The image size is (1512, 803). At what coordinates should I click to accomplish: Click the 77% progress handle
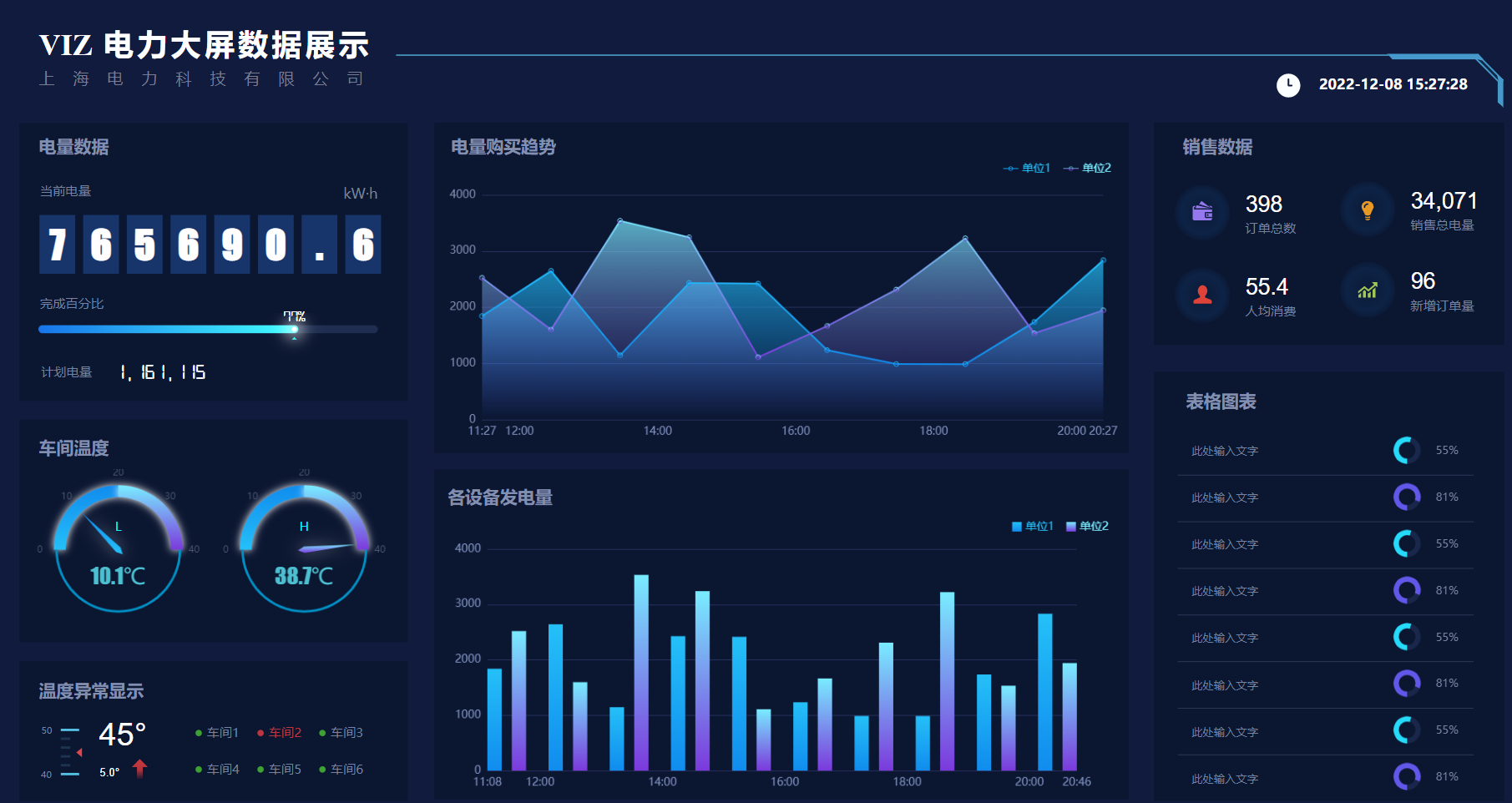coord(295,329)
